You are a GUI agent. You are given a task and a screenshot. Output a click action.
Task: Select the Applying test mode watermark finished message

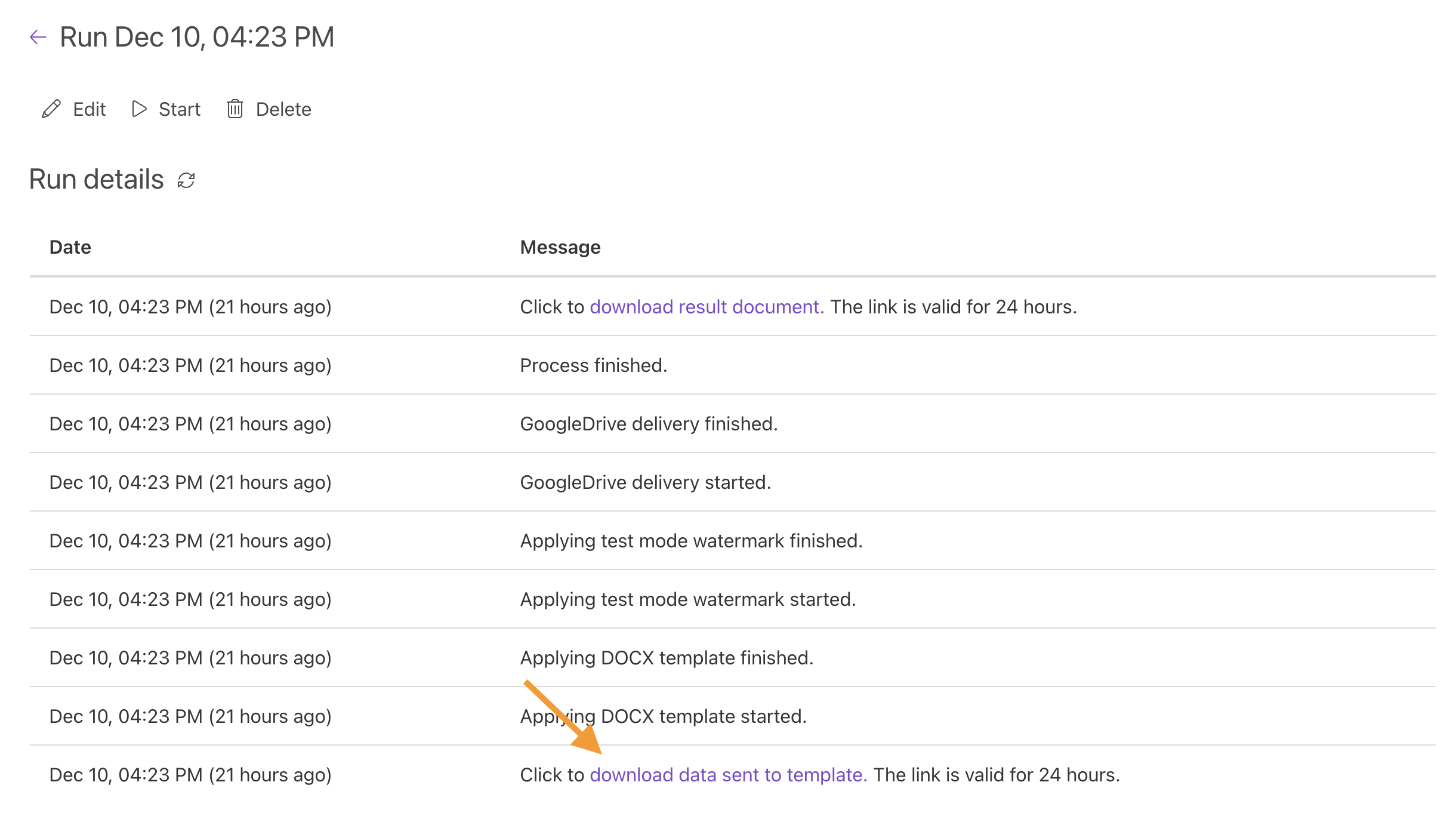(x=691, y=541)
